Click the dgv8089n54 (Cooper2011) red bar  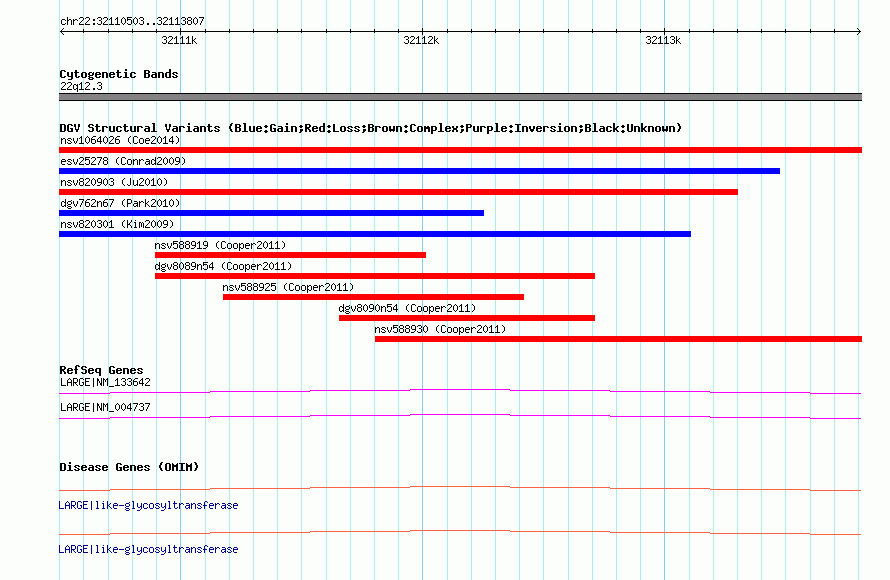click(x=375, y=276)
